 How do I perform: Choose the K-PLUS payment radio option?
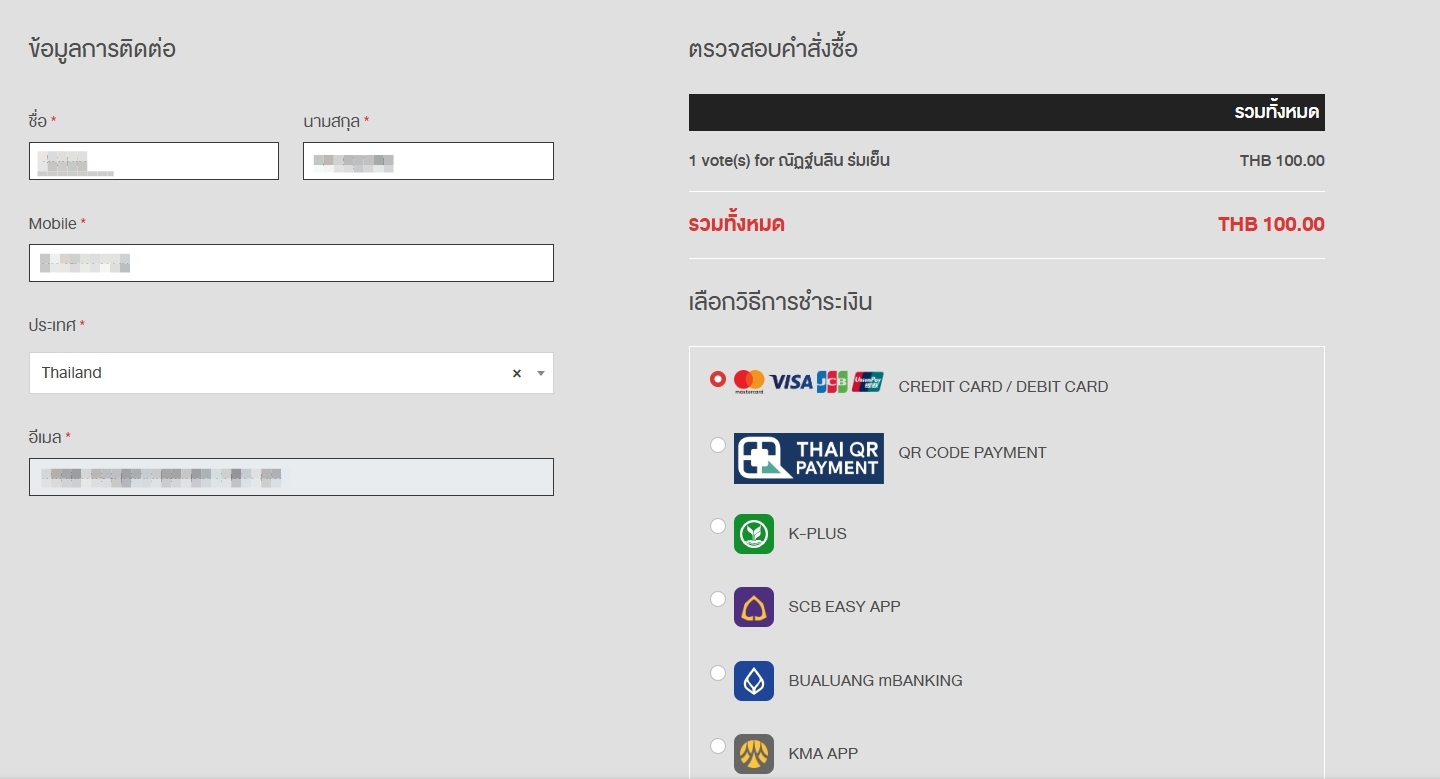717,526
